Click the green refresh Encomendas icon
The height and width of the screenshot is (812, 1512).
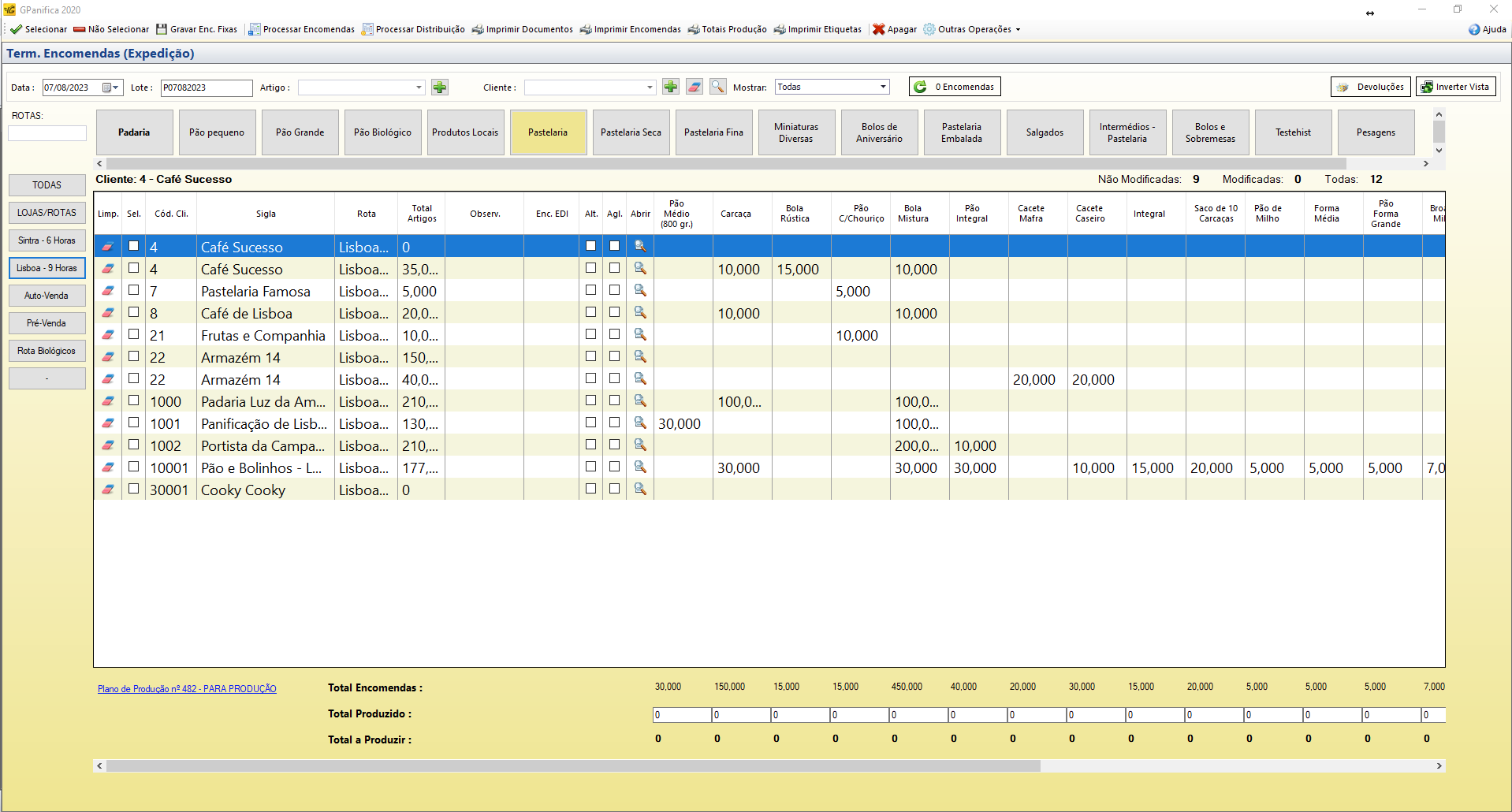click(920, 87)
